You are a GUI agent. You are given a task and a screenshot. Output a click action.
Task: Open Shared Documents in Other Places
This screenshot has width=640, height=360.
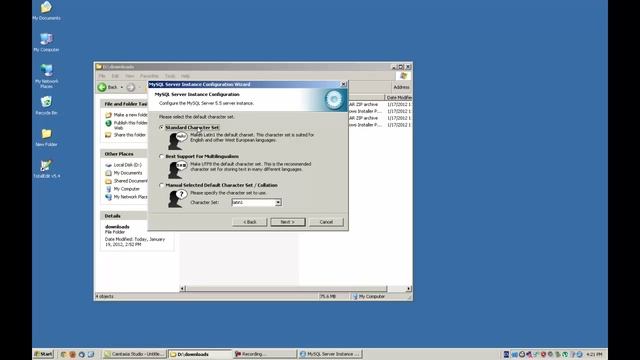click(130, 181)
